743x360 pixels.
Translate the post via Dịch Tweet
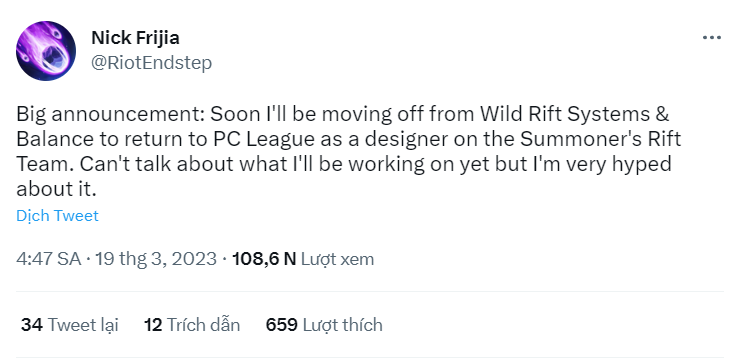coord(57,216)
